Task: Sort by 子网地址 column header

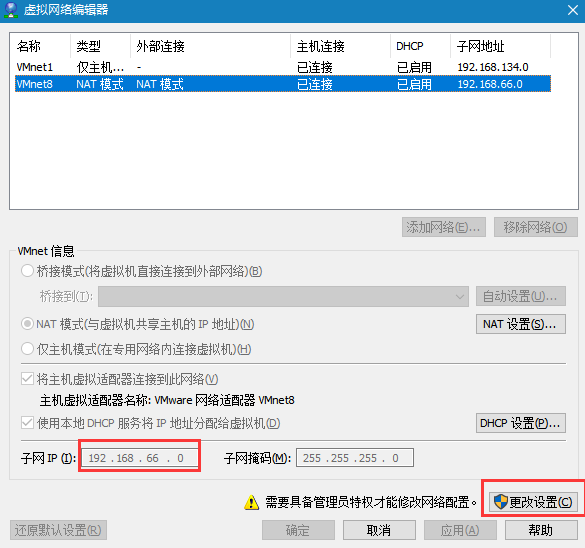Action: (500, 46)
